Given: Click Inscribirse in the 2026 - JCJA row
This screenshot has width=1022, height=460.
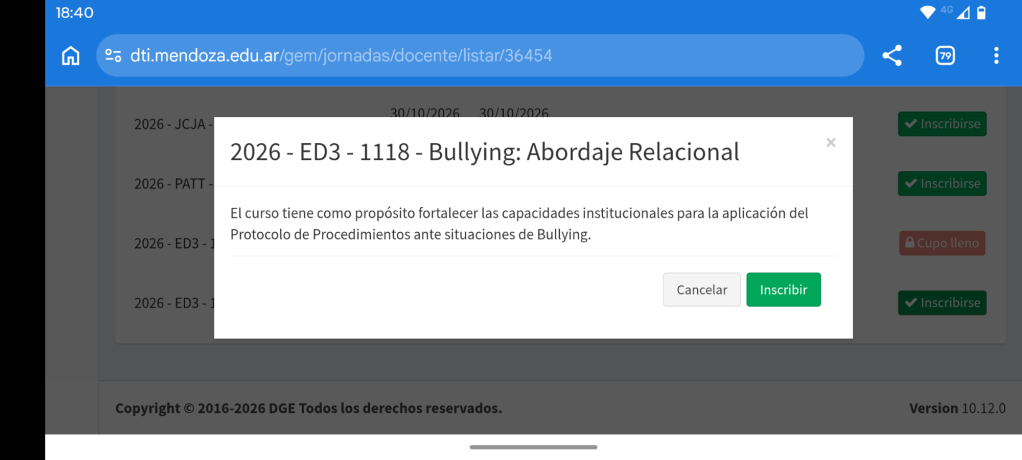Looking at the screenshot, I should [x=941, y=125].
